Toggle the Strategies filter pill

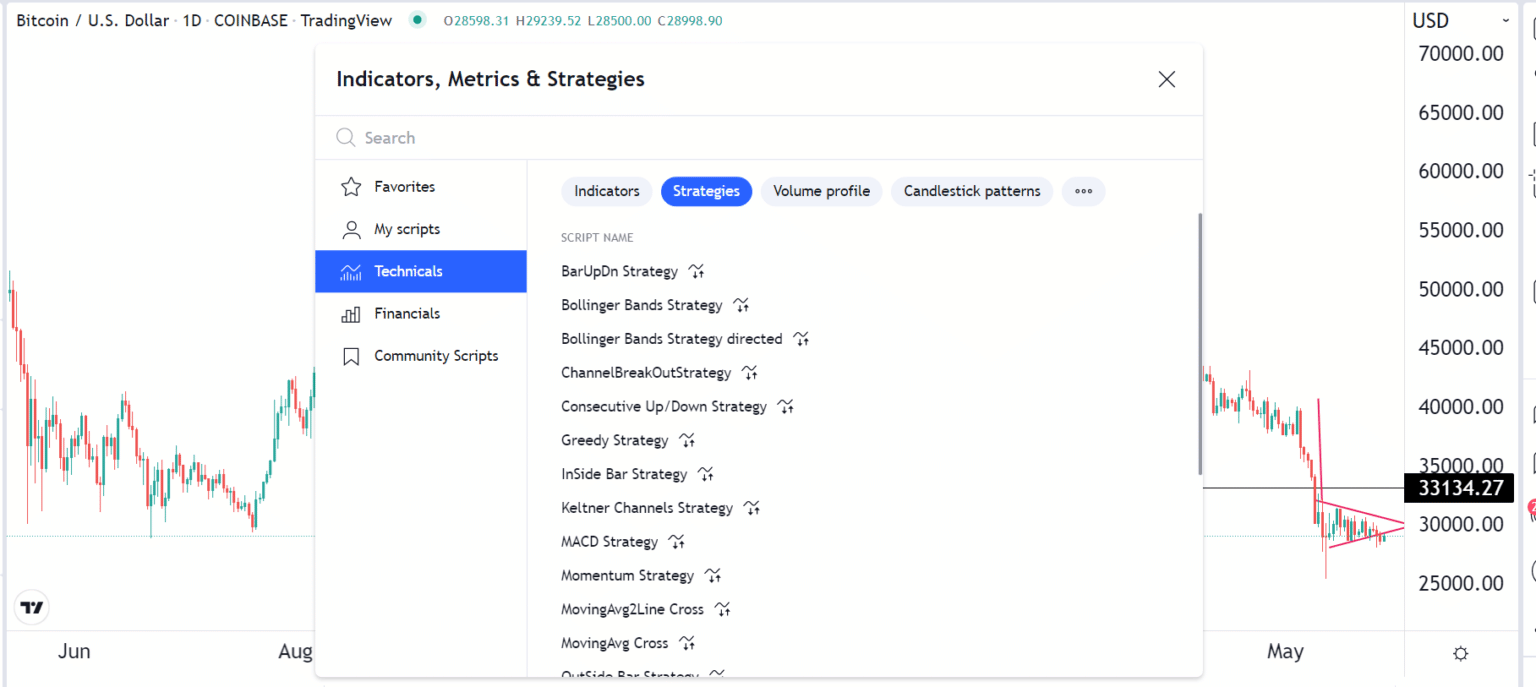tap(706, 191)
